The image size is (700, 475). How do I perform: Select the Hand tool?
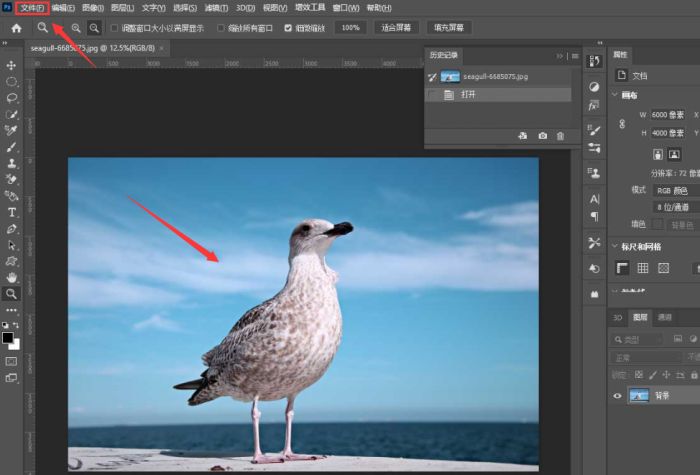(x=12, y=277)
